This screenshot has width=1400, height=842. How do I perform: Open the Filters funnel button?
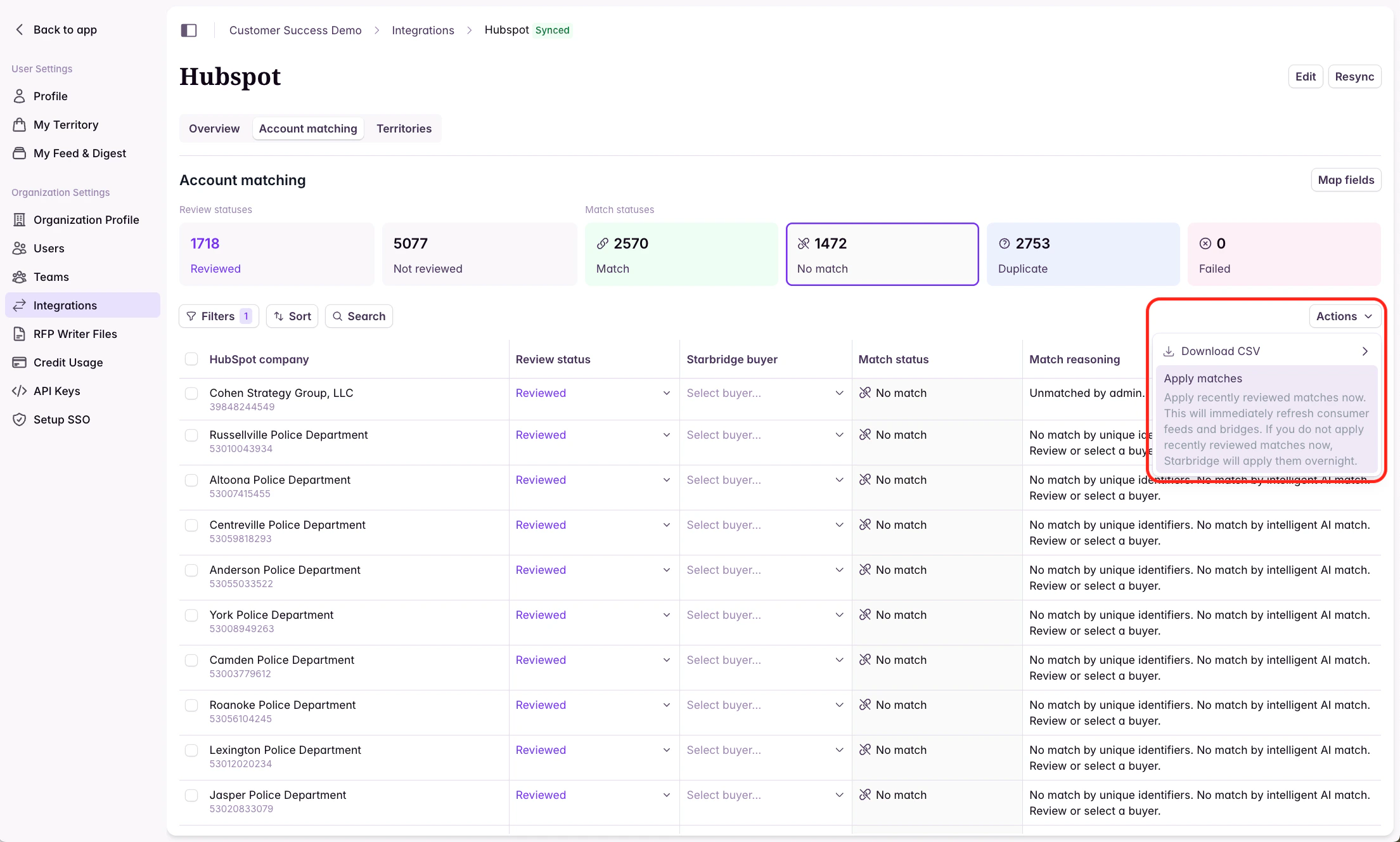pyautogui.click(x=219, y=316)
